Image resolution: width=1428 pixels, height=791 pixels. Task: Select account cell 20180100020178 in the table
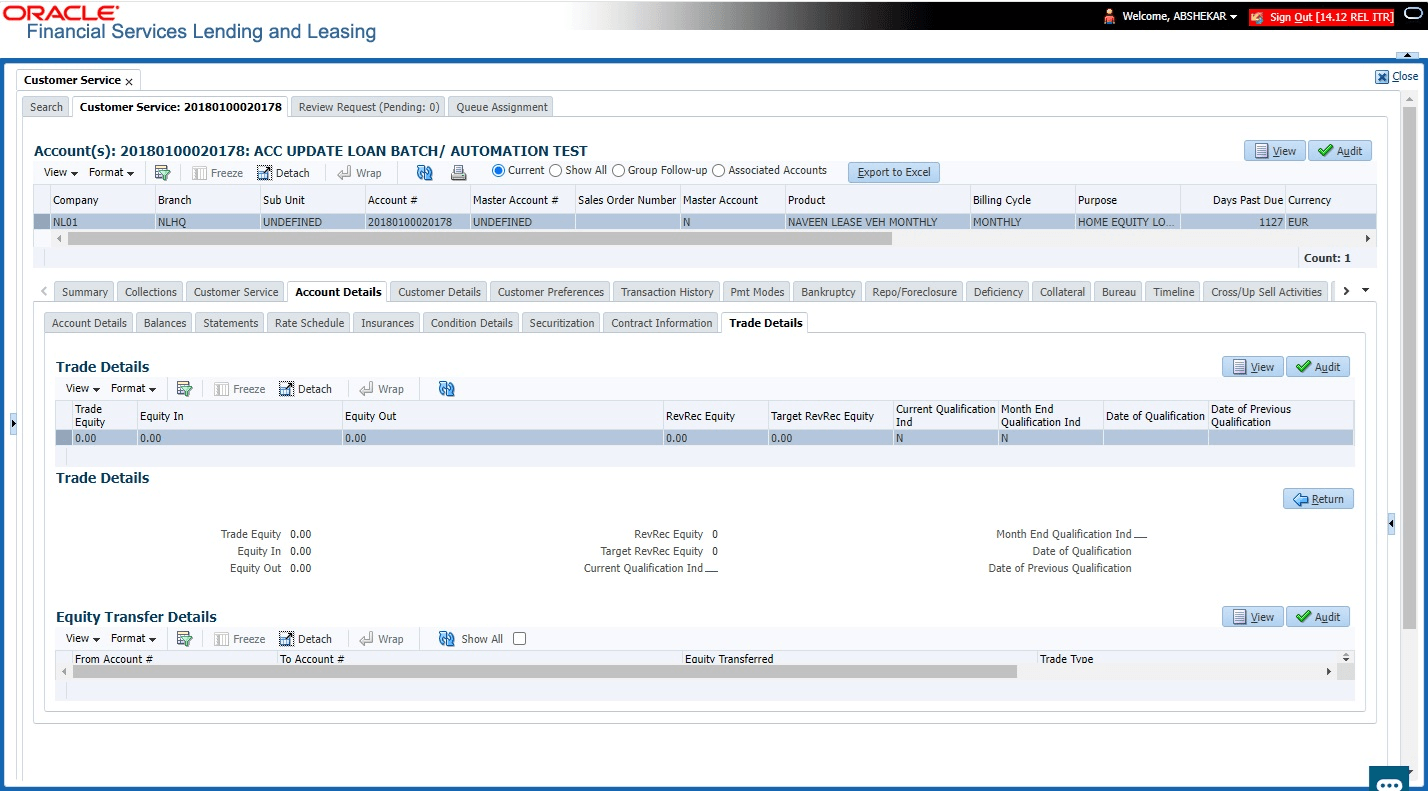(416, 222)
